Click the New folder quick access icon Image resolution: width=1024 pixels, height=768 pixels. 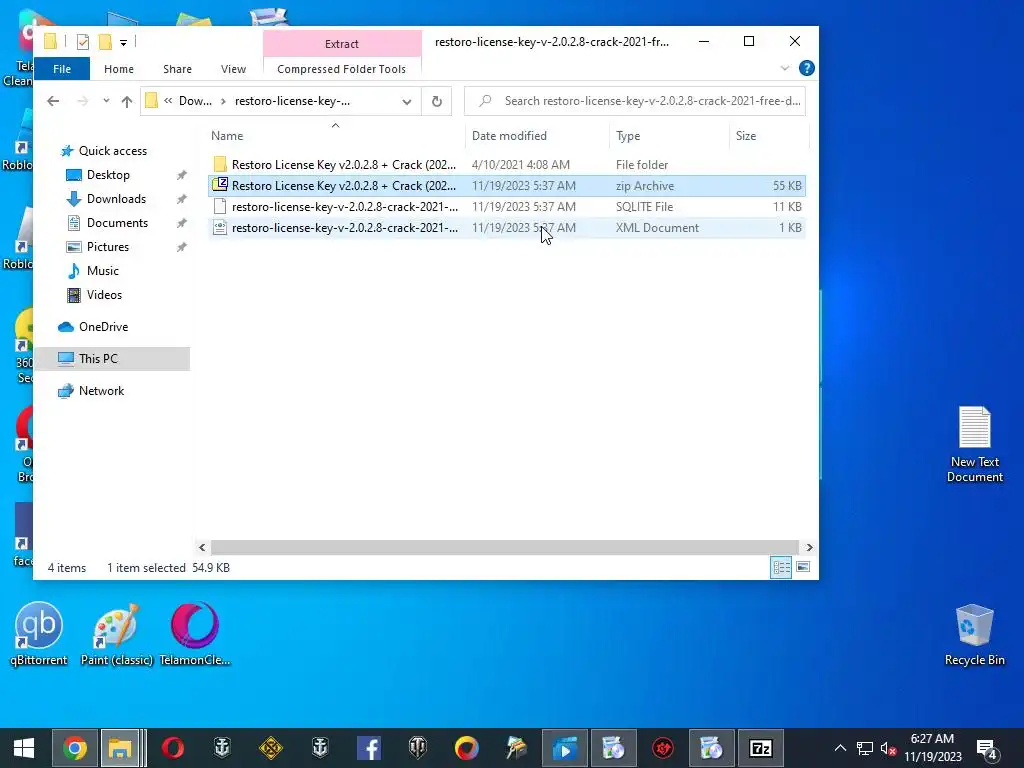point(105,42)
